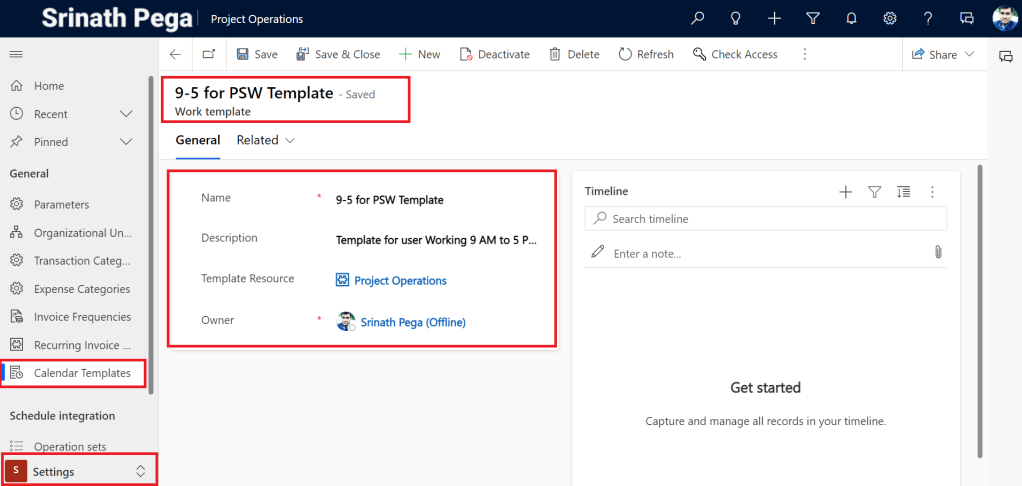Click the add attachment paperclip icon
The width and height of the screenshot is (1022, 486).
938,253
